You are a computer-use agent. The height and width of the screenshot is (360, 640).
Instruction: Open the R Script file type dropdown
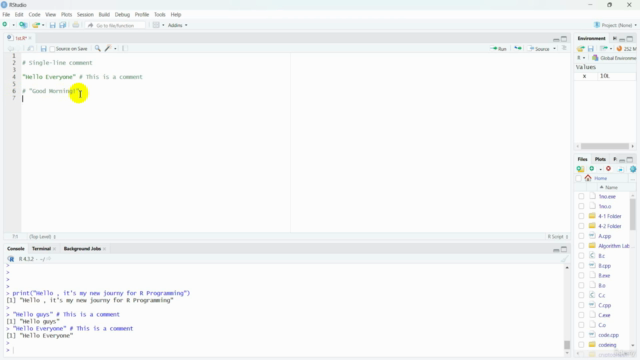point(558,237)
